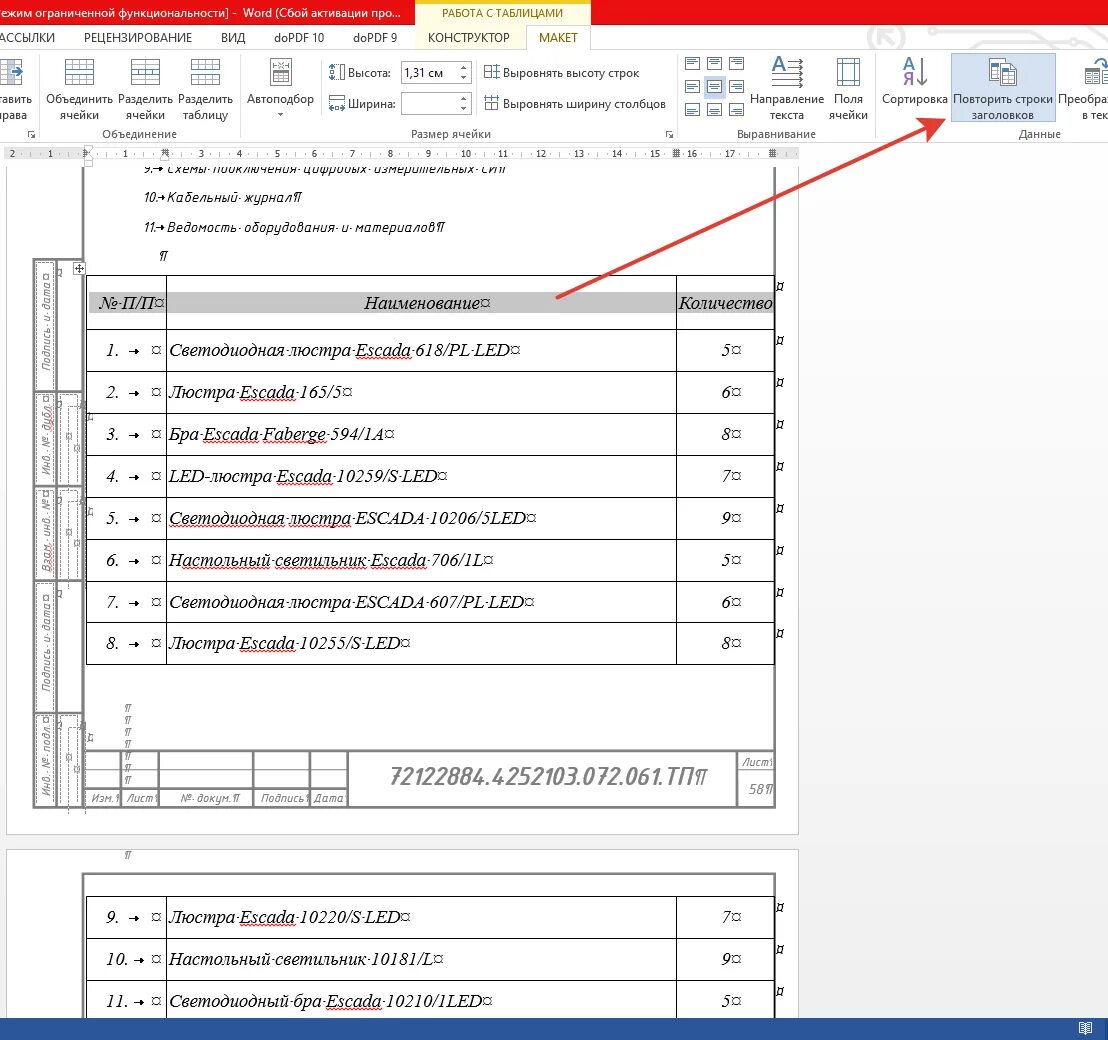This screenshot has width=1108, height=1040.
Task: Click the Insert Right (Вставить справа) icon
Action: tap(11, 72)
